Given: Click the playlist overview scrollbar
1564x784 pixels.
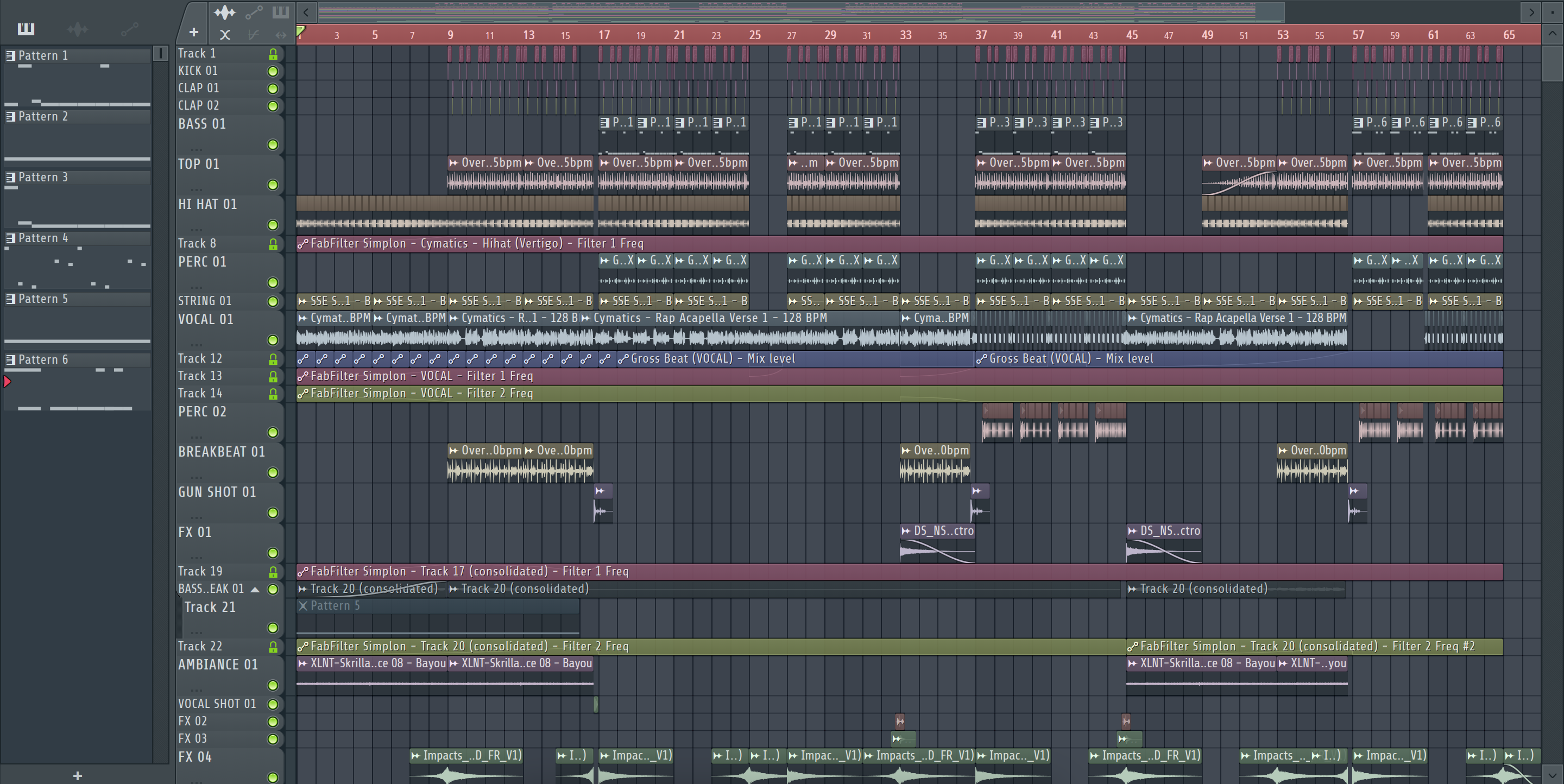Looking at the screenshot, I should point(802,12).
